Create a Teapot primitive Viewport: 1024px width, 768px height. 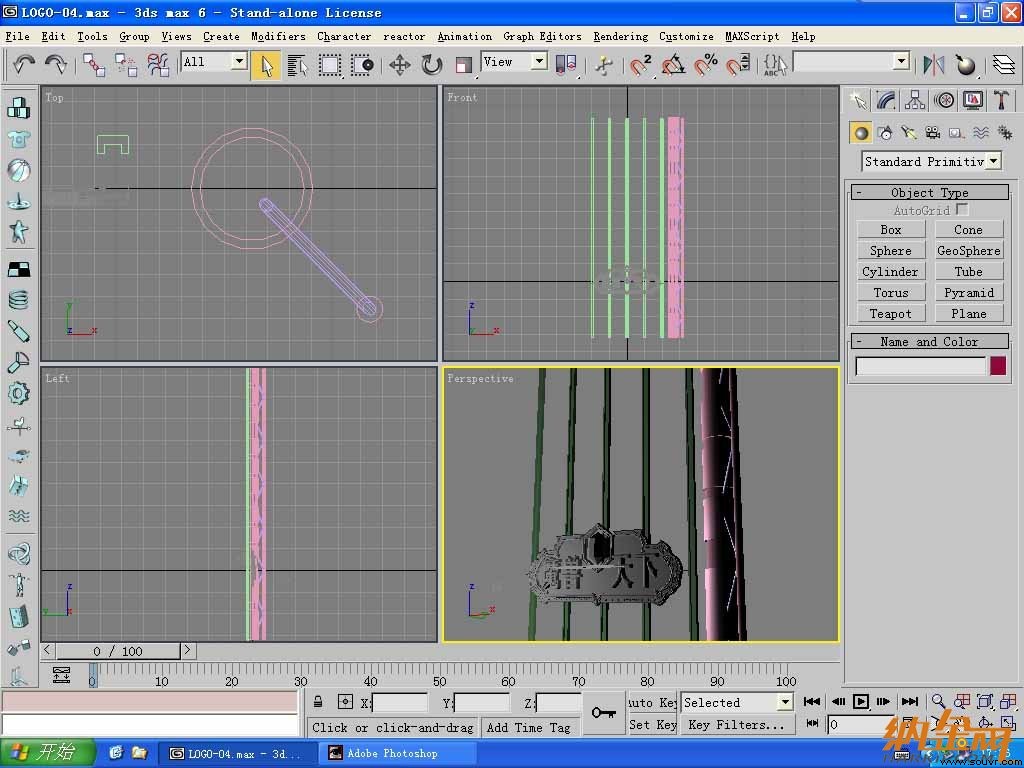tap(890, 314)
